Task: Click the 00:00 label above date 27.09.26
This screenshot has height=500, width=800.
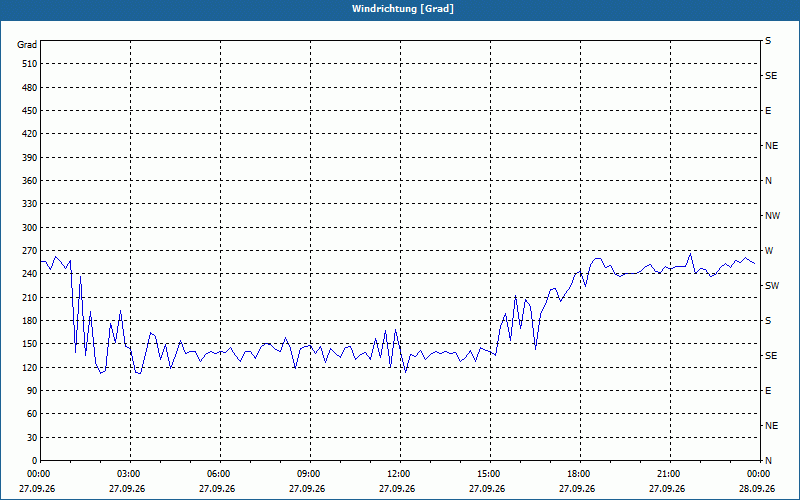Action: [38, 474]
